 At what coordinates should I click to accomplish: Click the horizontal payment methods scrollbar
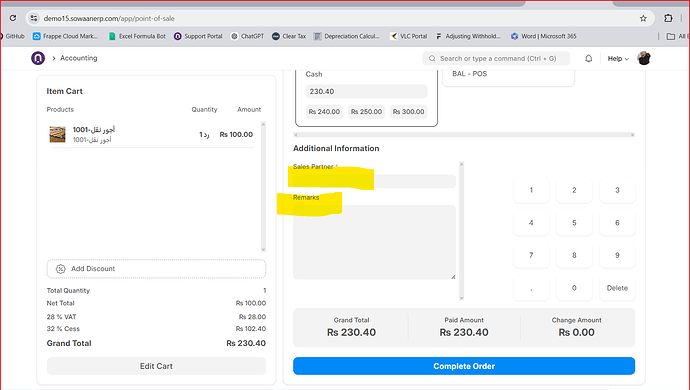[x=464, y=135]
